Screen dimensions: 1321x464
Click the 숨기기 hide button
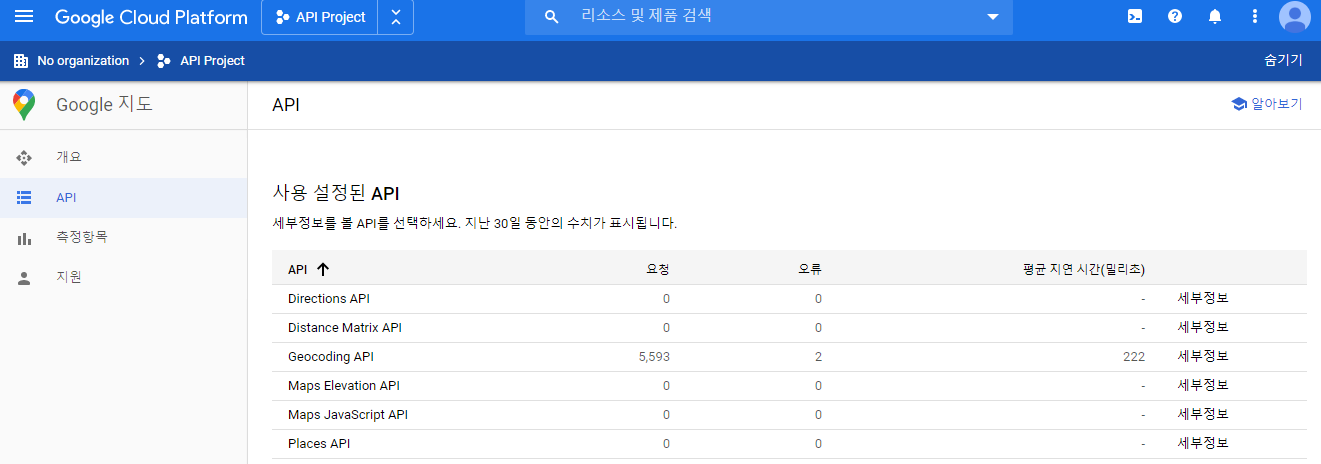[x=1283, y=60]
